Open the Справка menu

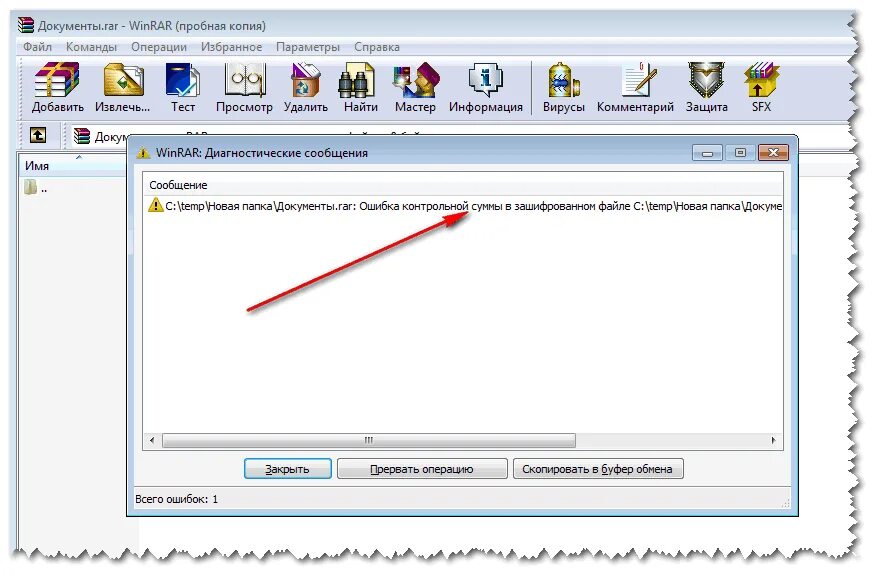[x=377, y=47]
